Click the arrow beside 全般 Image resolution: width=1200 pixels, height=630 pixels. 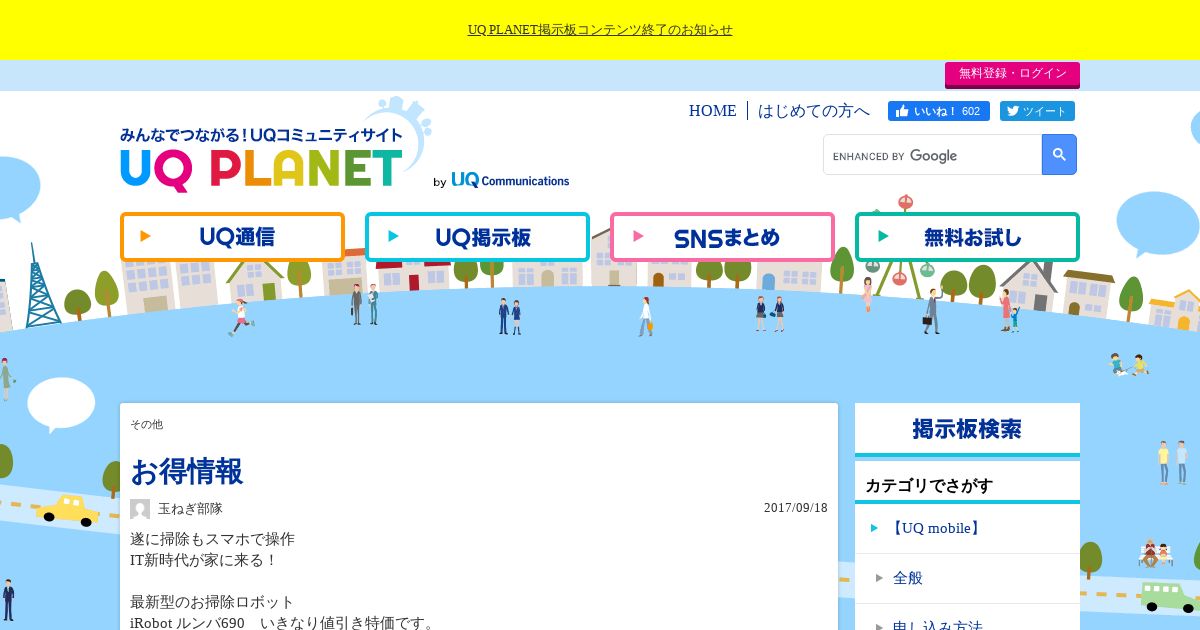879,578
